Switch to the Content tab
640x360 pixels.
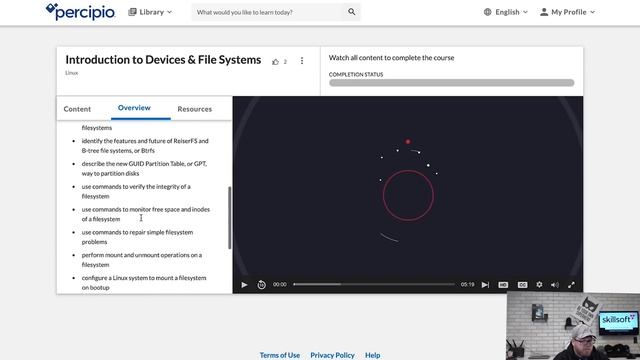(x=77, y=109)
